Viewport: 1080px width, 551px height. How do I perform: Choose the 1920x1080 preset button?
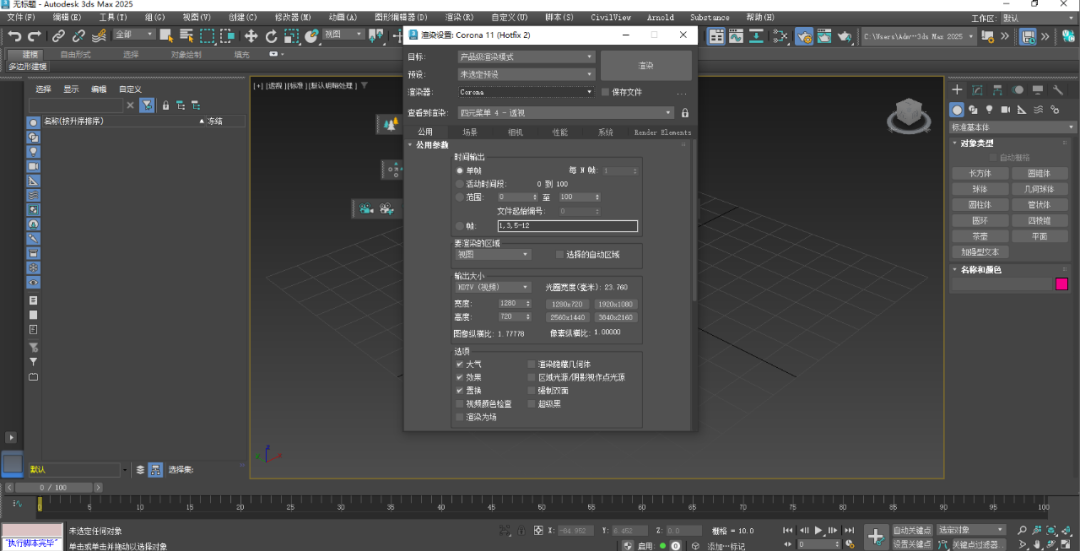615,304
